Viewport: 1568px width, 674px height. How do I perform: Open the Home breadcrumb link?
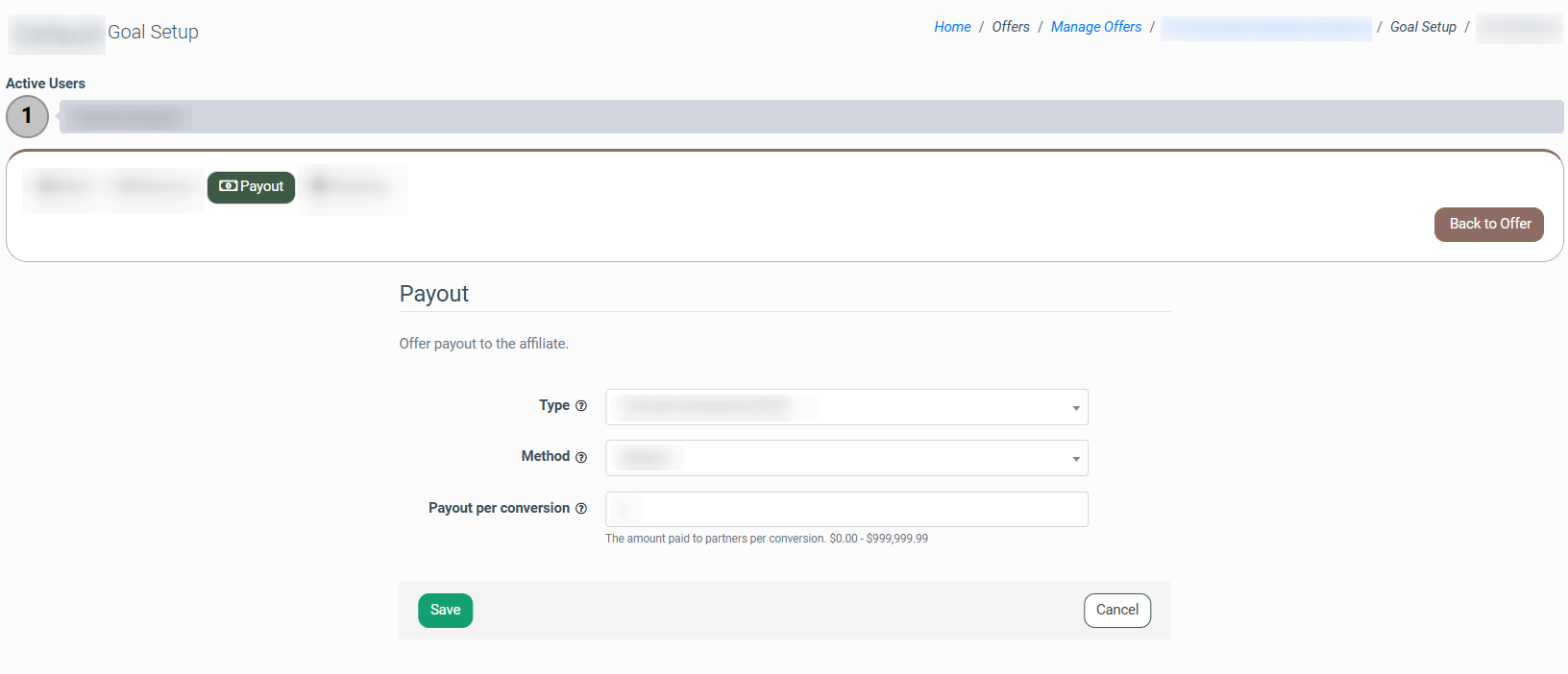[x=952, y=27]
